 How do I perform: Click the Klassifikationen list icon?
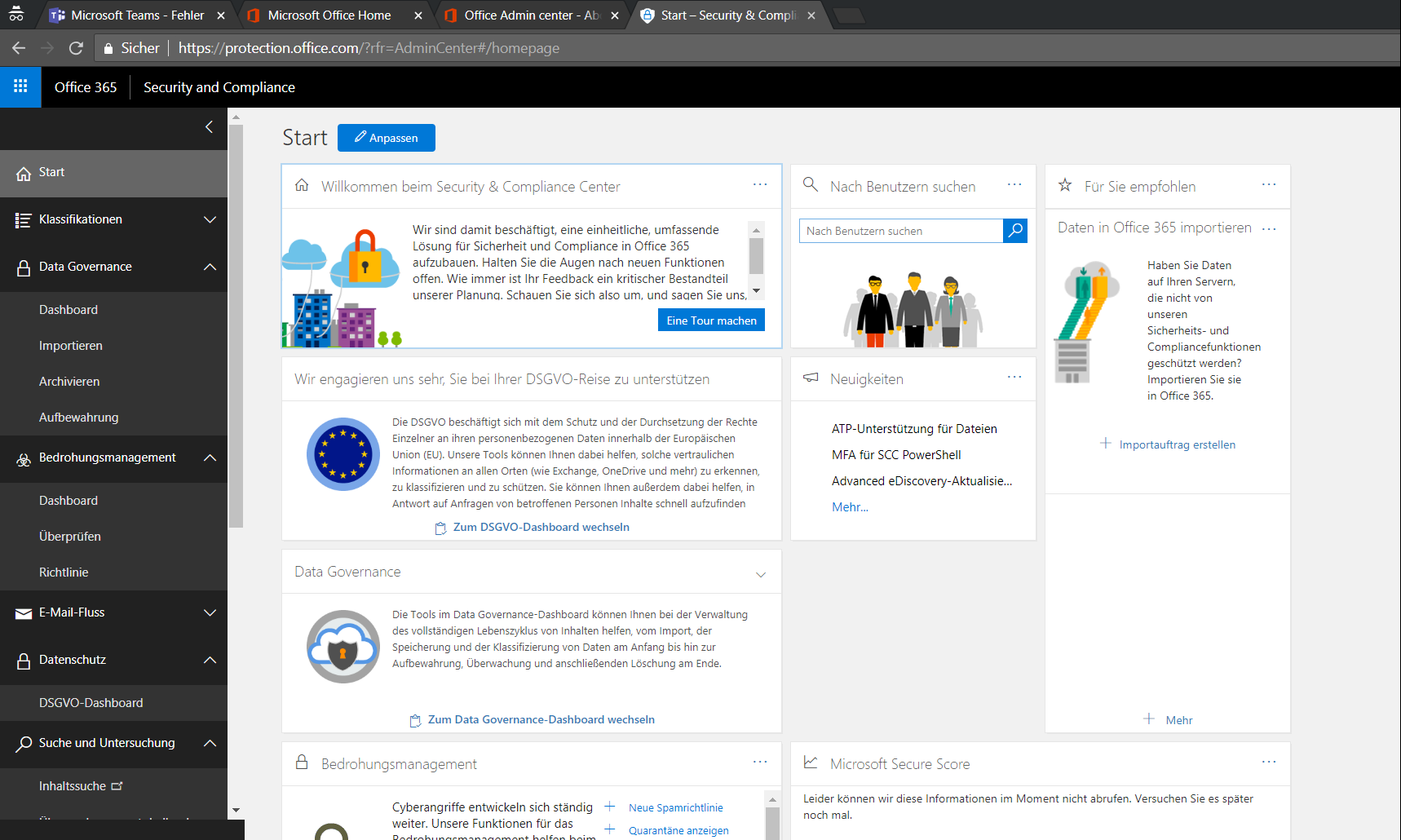pyautogui.click(x=24, y=219)
